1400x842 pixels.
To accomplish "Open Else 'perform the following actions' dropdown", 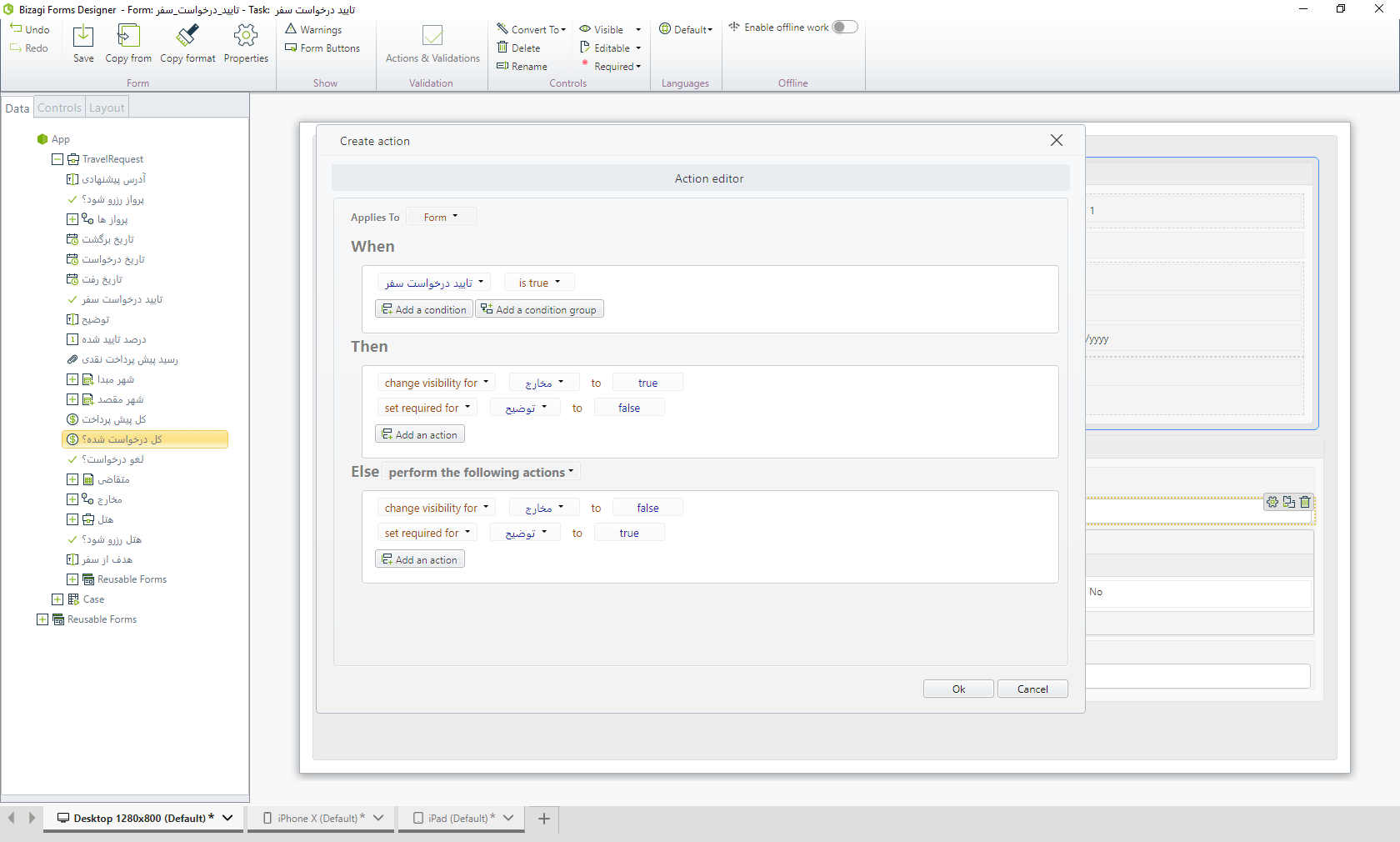I will pos(482,472).
